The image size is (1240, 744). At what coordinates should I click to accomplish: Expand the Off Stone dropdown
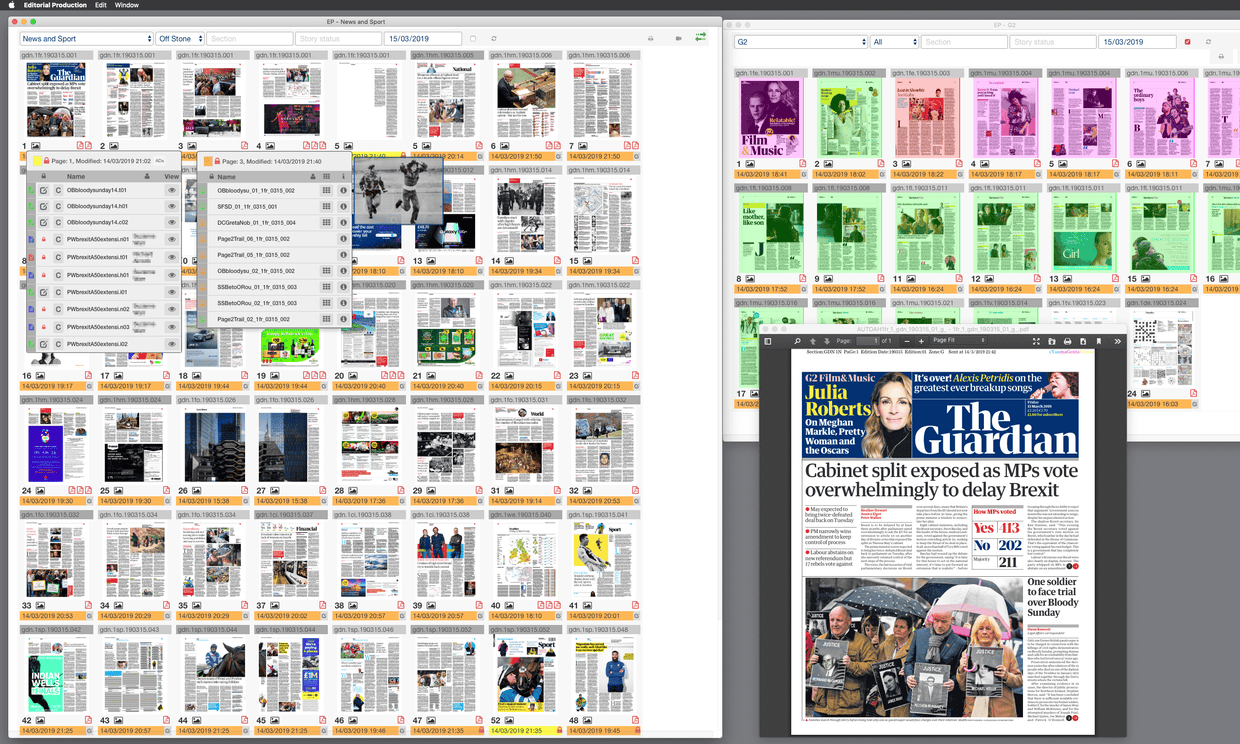[180, 39]
